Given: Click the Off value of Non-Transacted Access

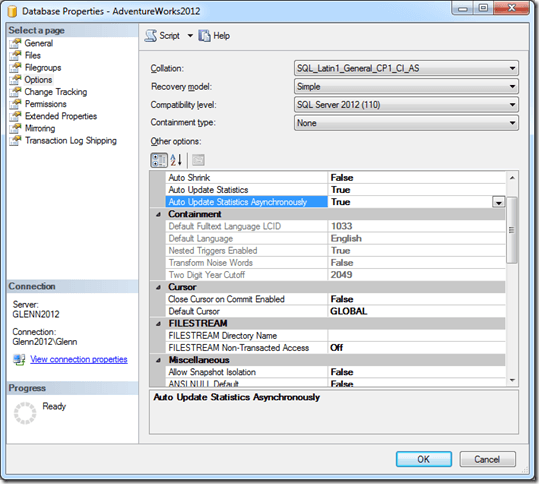Looking at the screenshot, I should [337, 348].
